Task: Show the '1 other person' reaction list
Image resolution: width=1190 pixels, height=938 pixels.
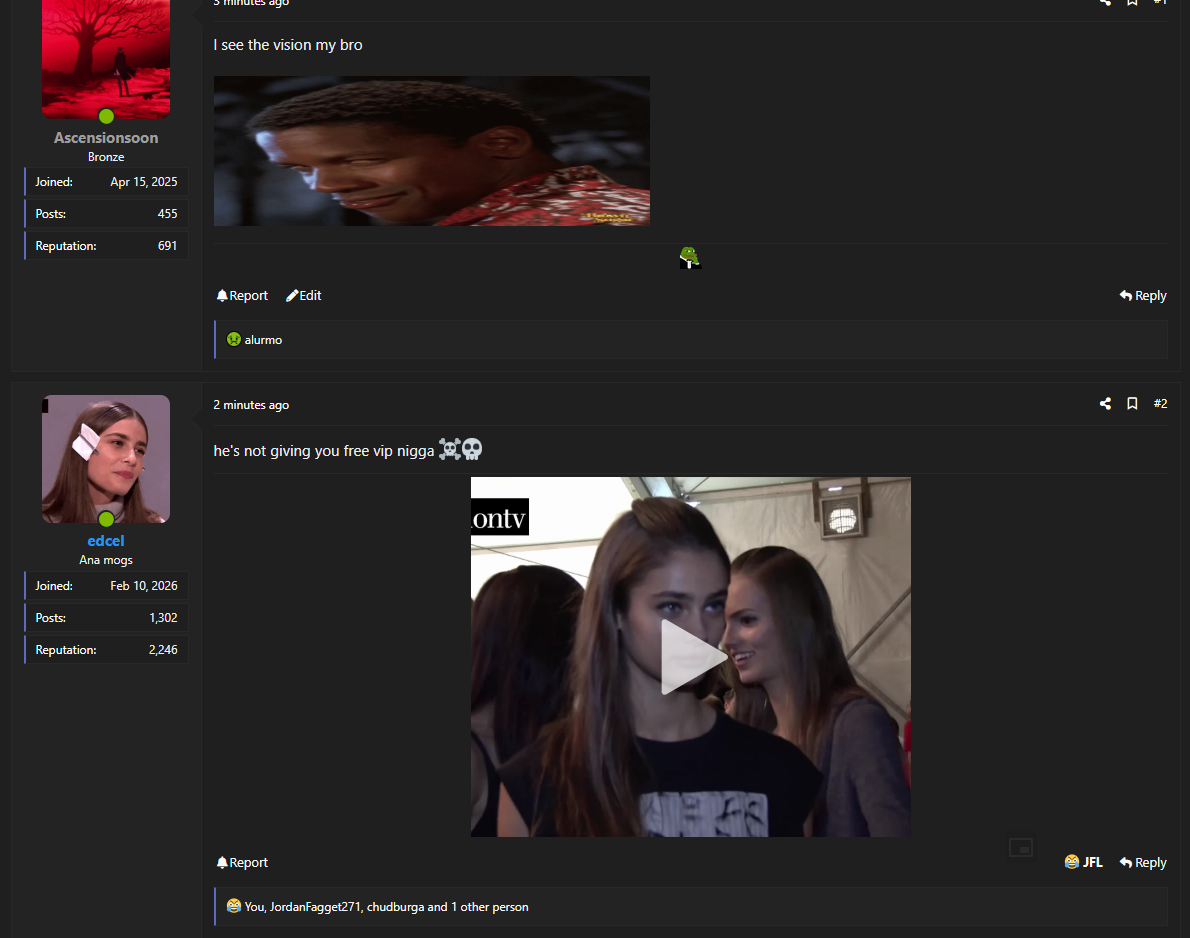Action: pos(490,907)
